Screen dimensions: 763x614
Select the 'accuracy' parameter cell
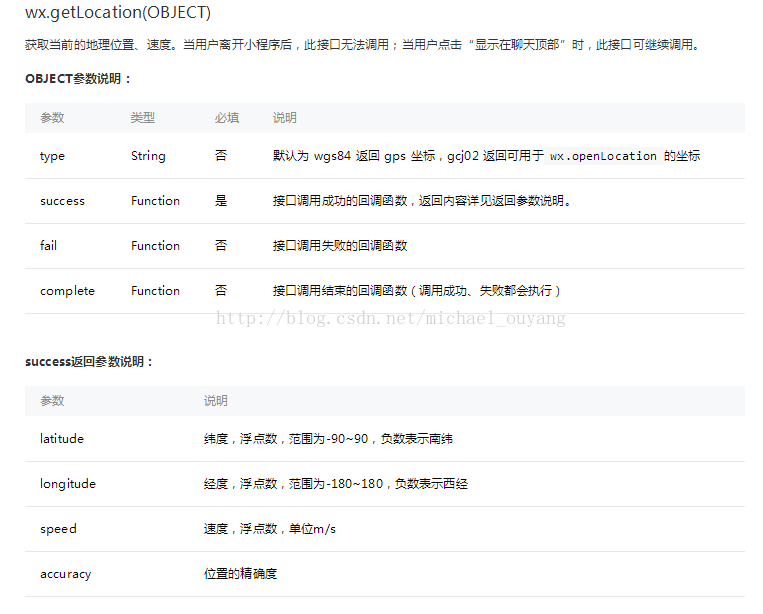tap(65, 574)
